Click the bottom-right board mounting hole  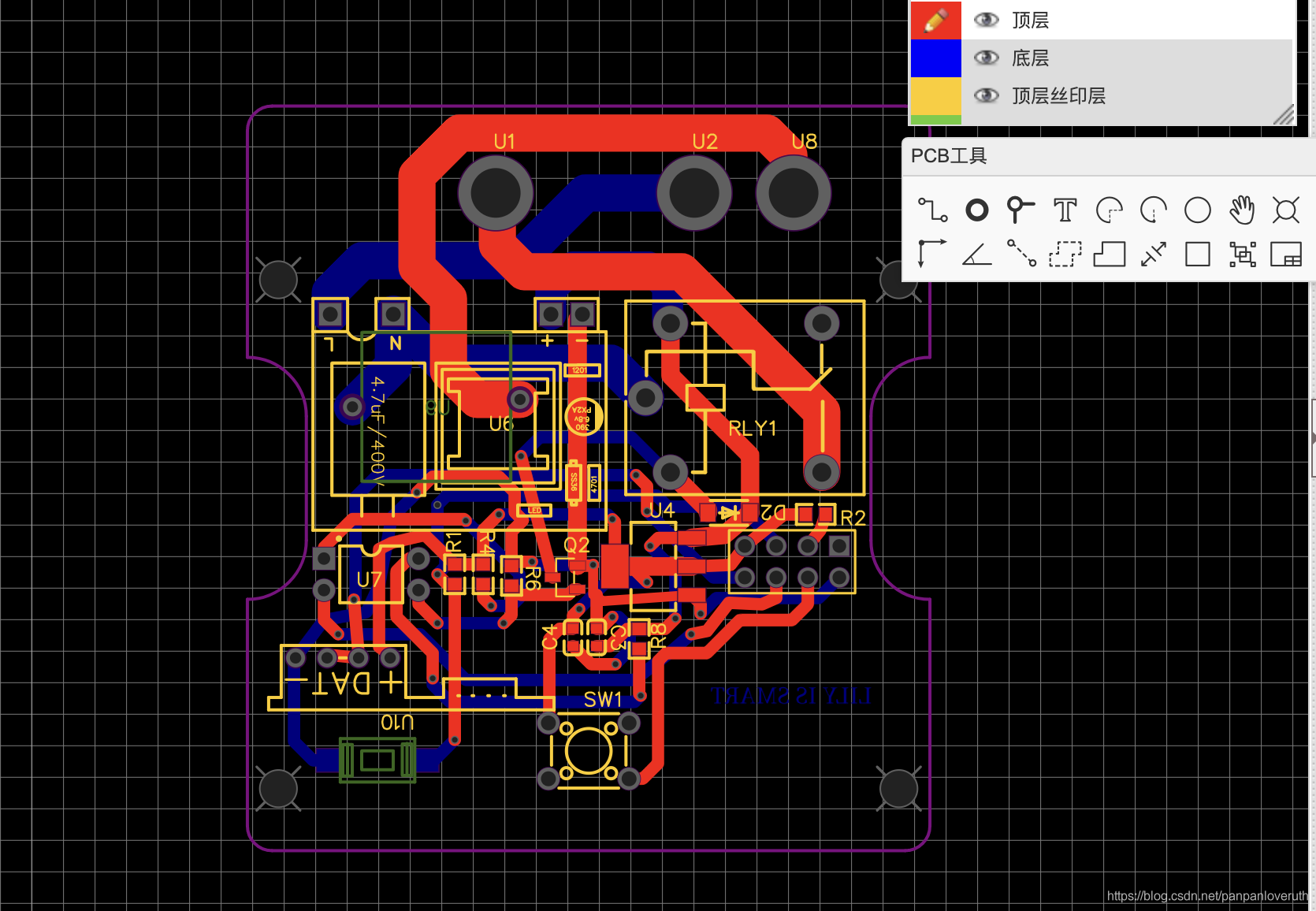click(x=898, y=788)
